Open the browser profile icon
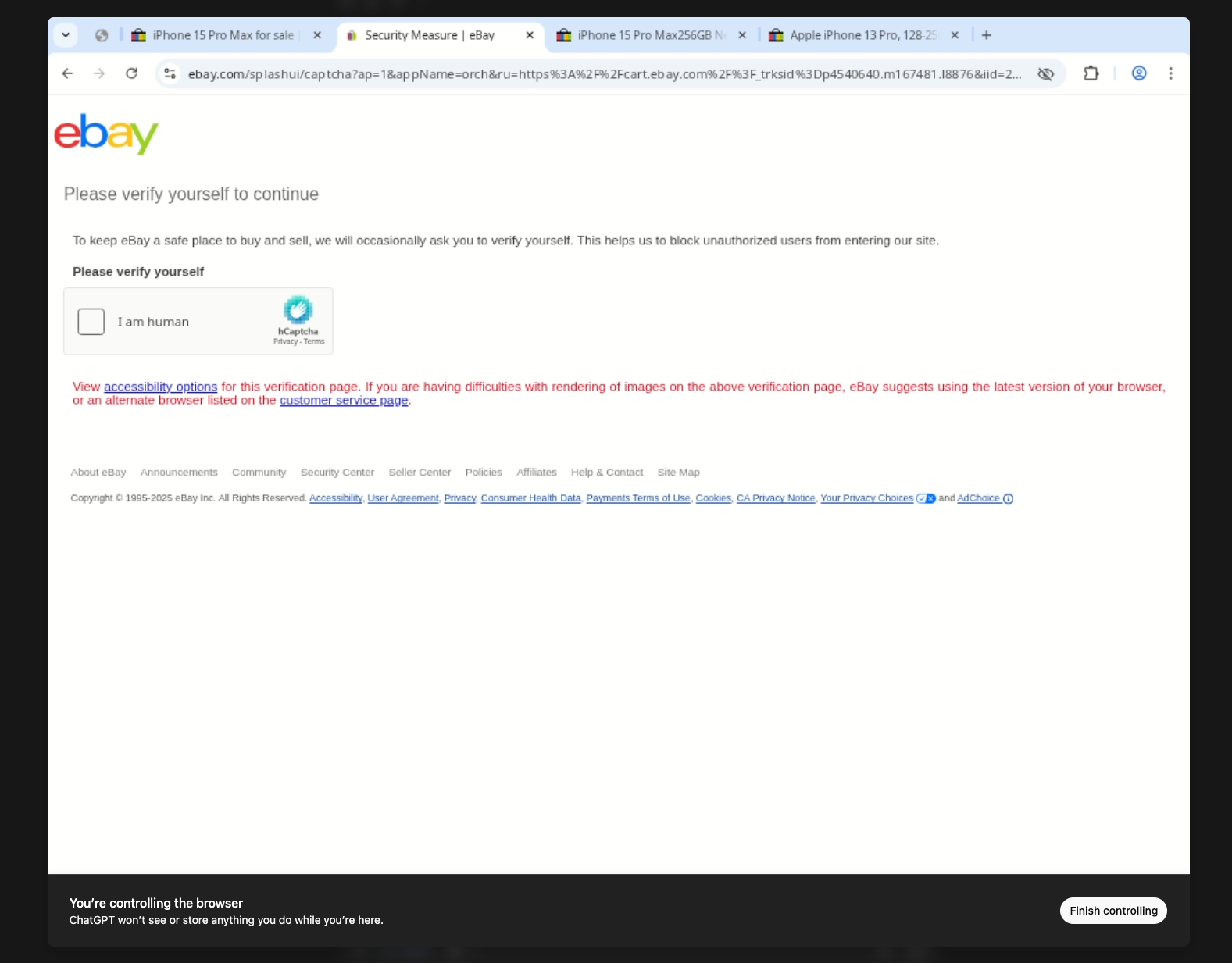The height and width of the screenshot is (963, 1232). (1139, 73)
